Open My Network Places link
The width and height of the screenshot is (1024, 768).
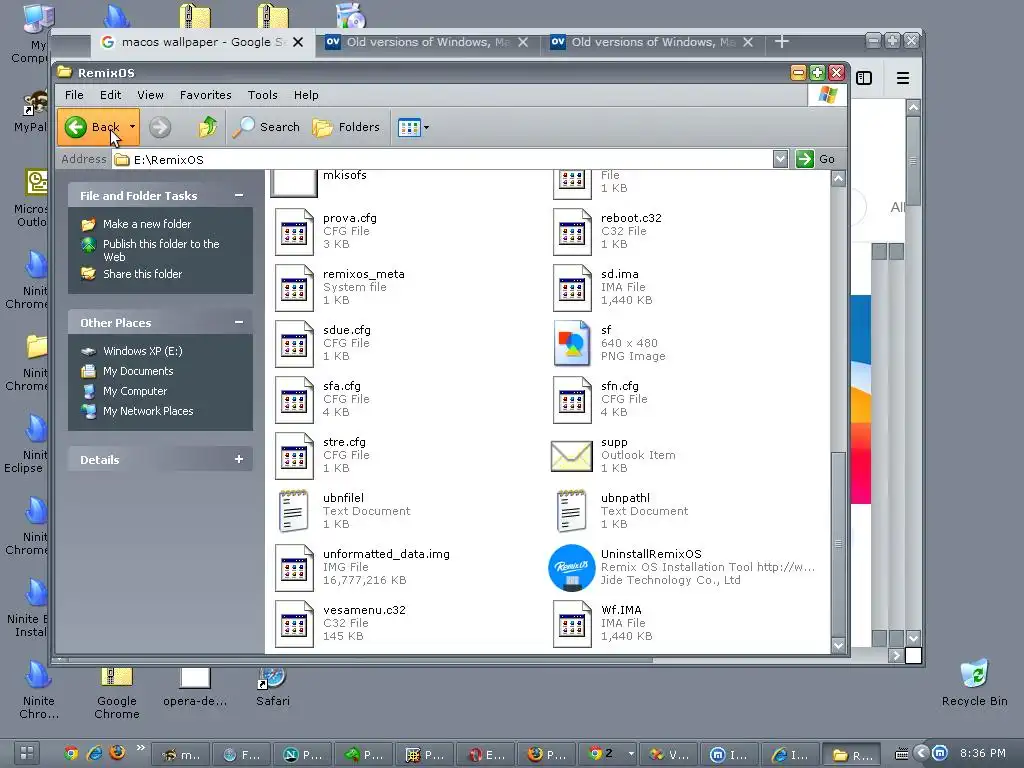148,411
